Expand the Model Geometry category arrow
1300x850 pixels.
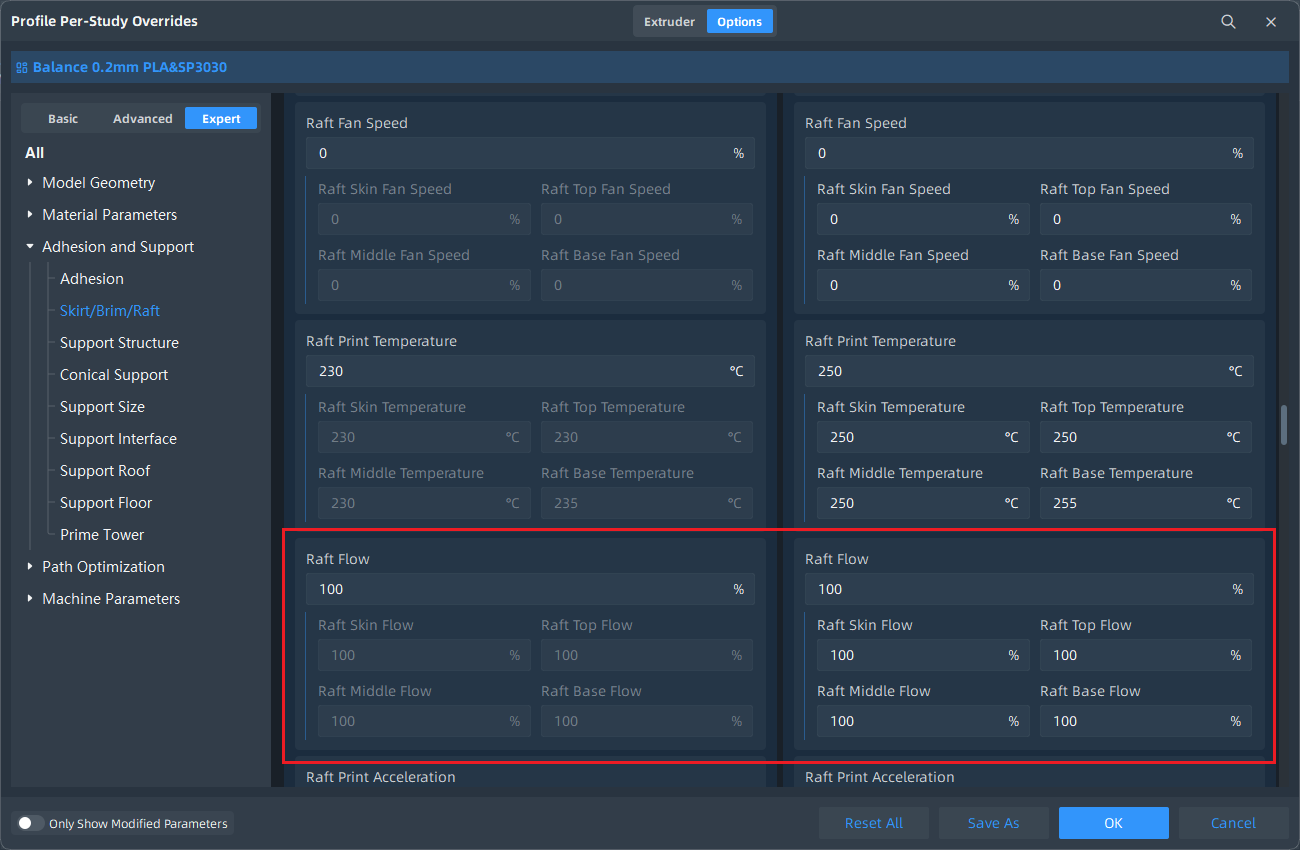tap(30, 183)
